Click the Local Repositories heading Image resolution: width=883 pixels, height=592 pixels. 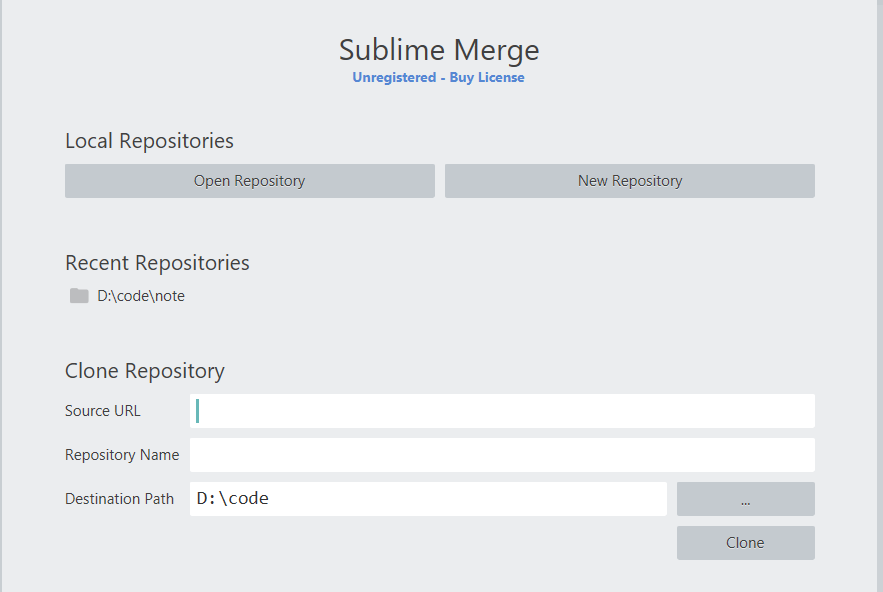(x=149, y=141)
